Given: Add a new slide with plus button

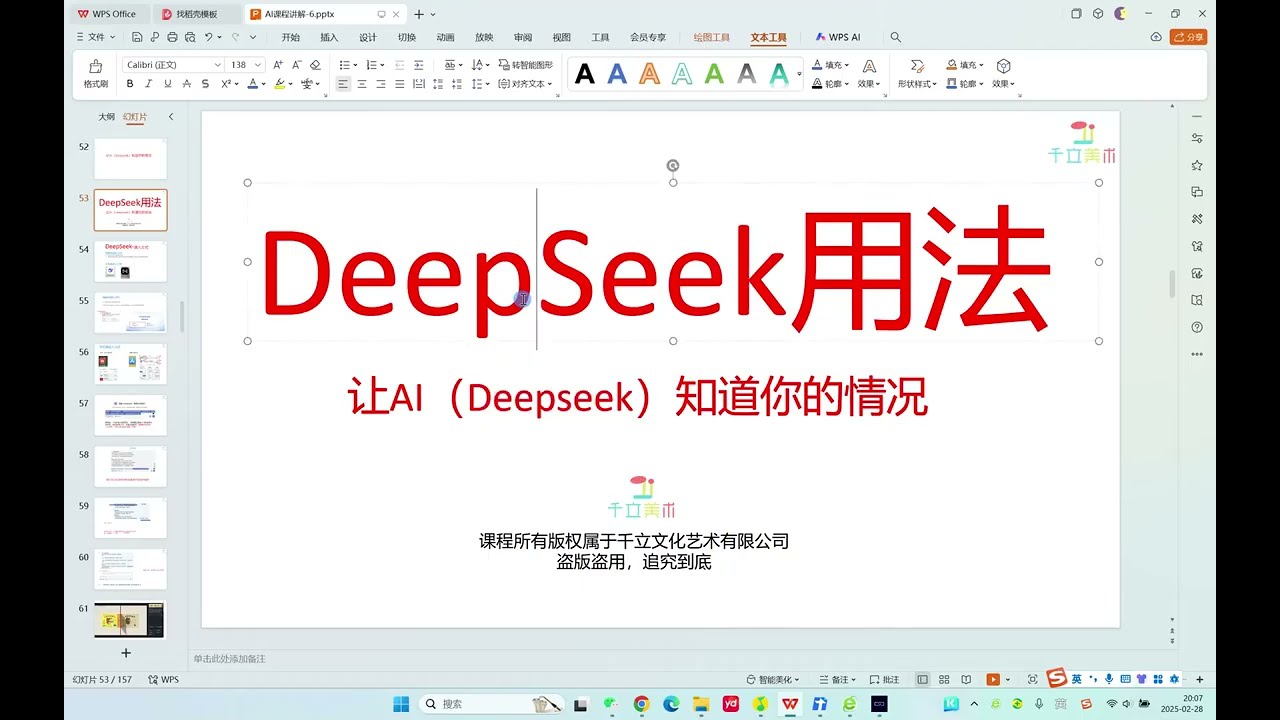Looking at the screenshot, I should click(x=126, y=653).
